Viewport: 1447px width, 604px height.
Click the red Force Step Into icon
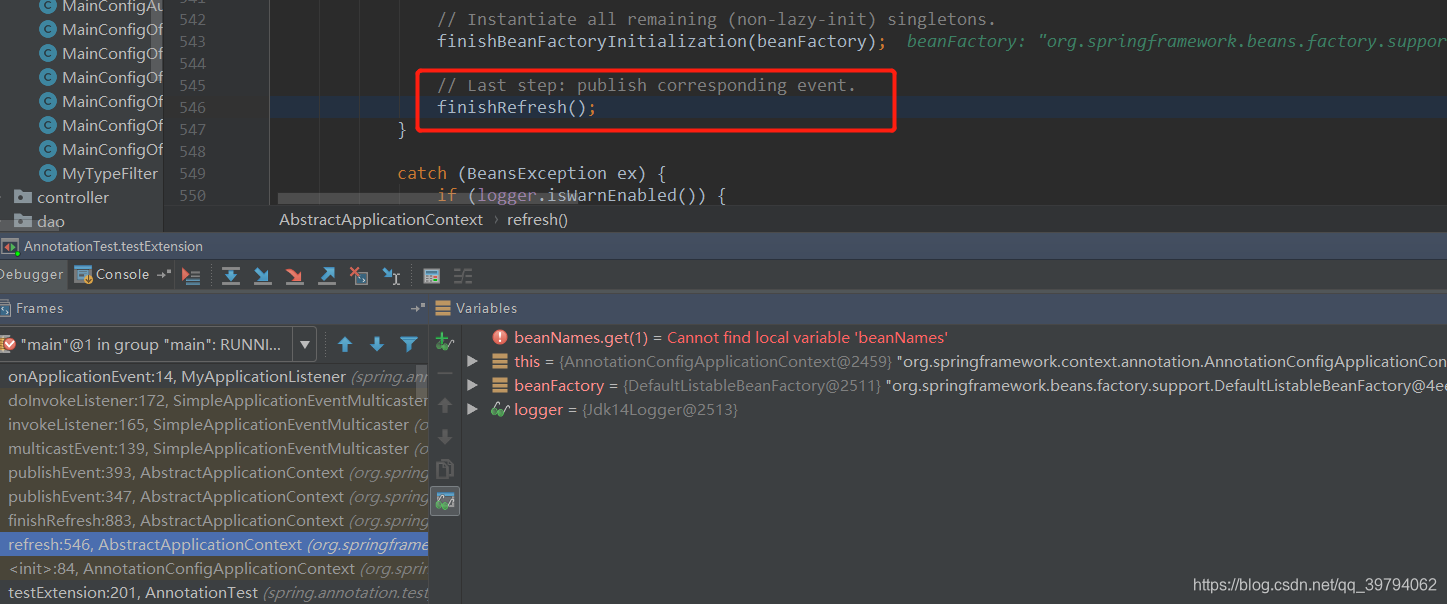point(294,276)
